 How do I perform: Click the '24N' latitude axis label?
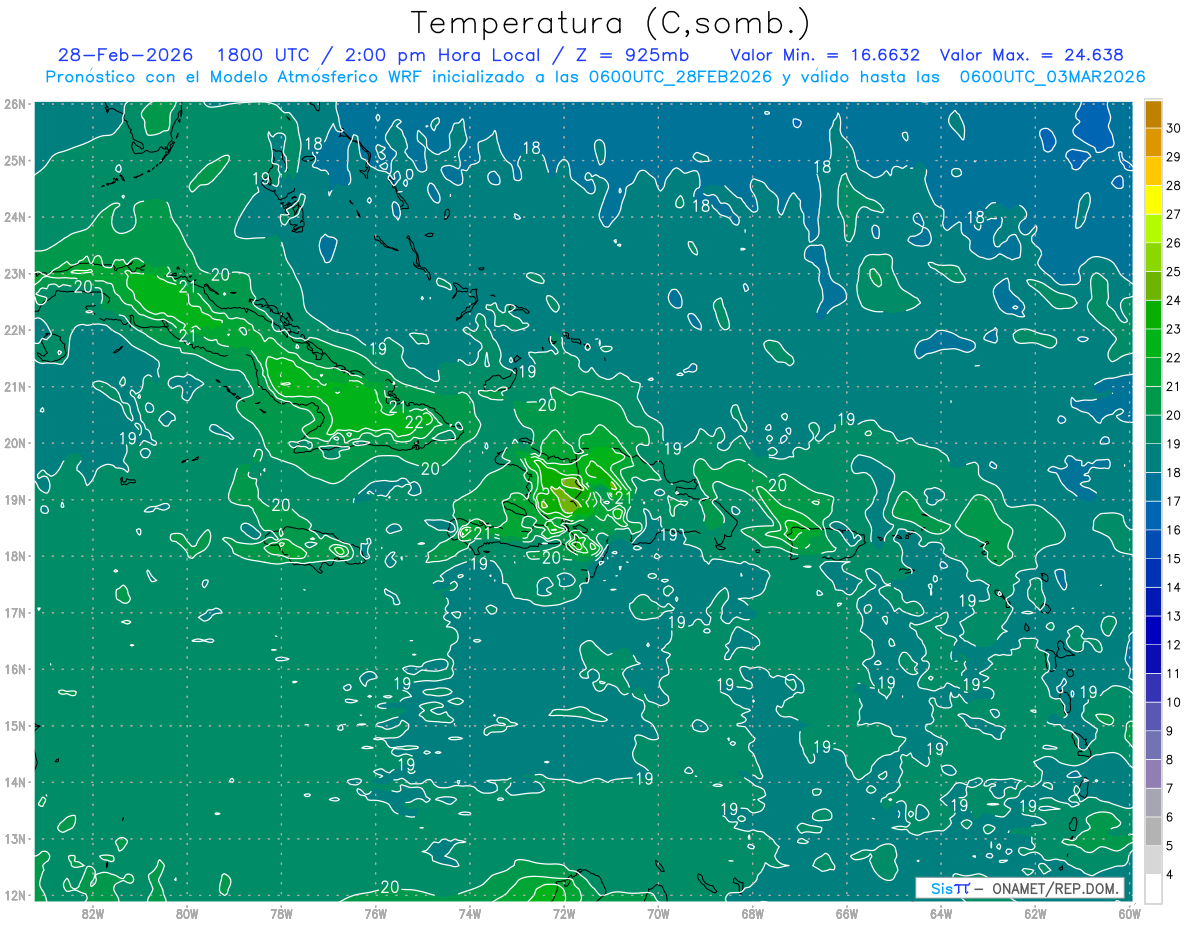click(x=14, y=217)
